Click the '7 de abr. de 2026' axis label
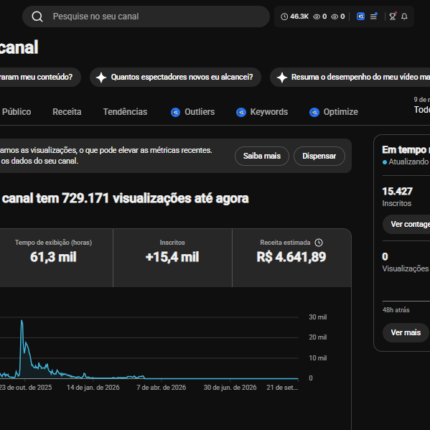This screenshot has height=430, width=430. (x=161, y=388)
